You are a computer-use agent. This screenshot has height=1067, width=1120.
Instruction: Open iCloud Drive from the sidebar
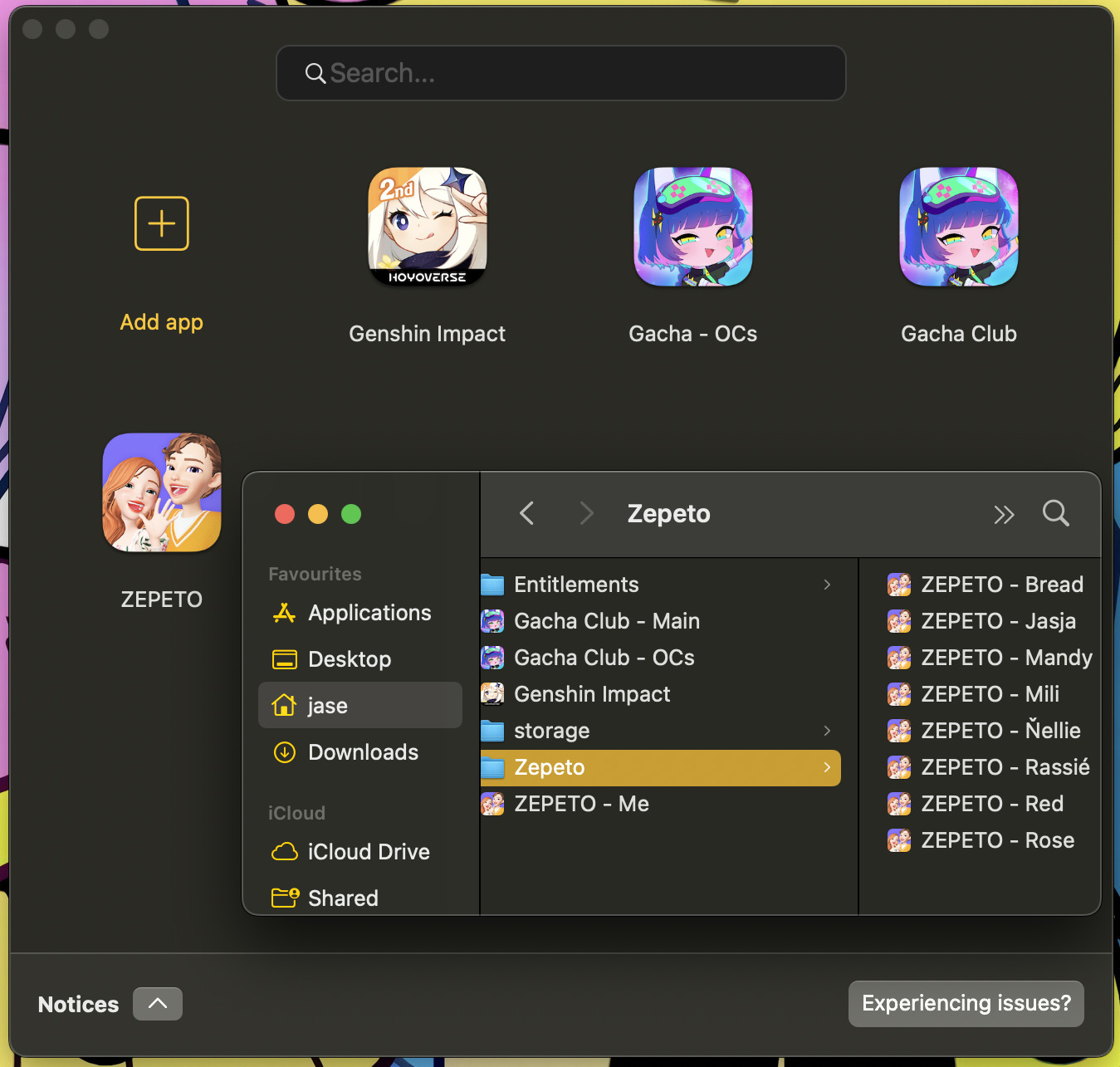(x=369, y=851)
